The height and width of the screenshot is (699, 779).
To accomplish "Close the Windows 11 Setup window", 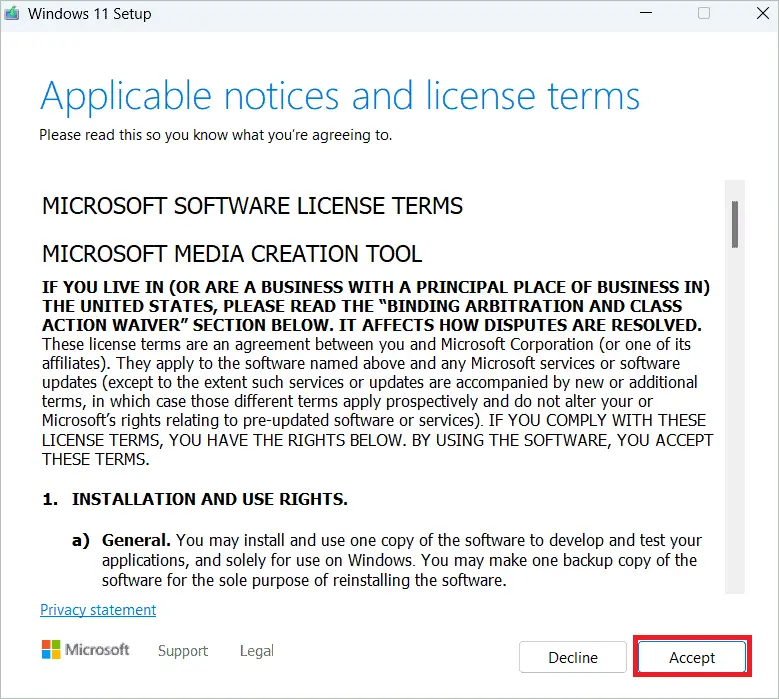I will pos(763,13).
